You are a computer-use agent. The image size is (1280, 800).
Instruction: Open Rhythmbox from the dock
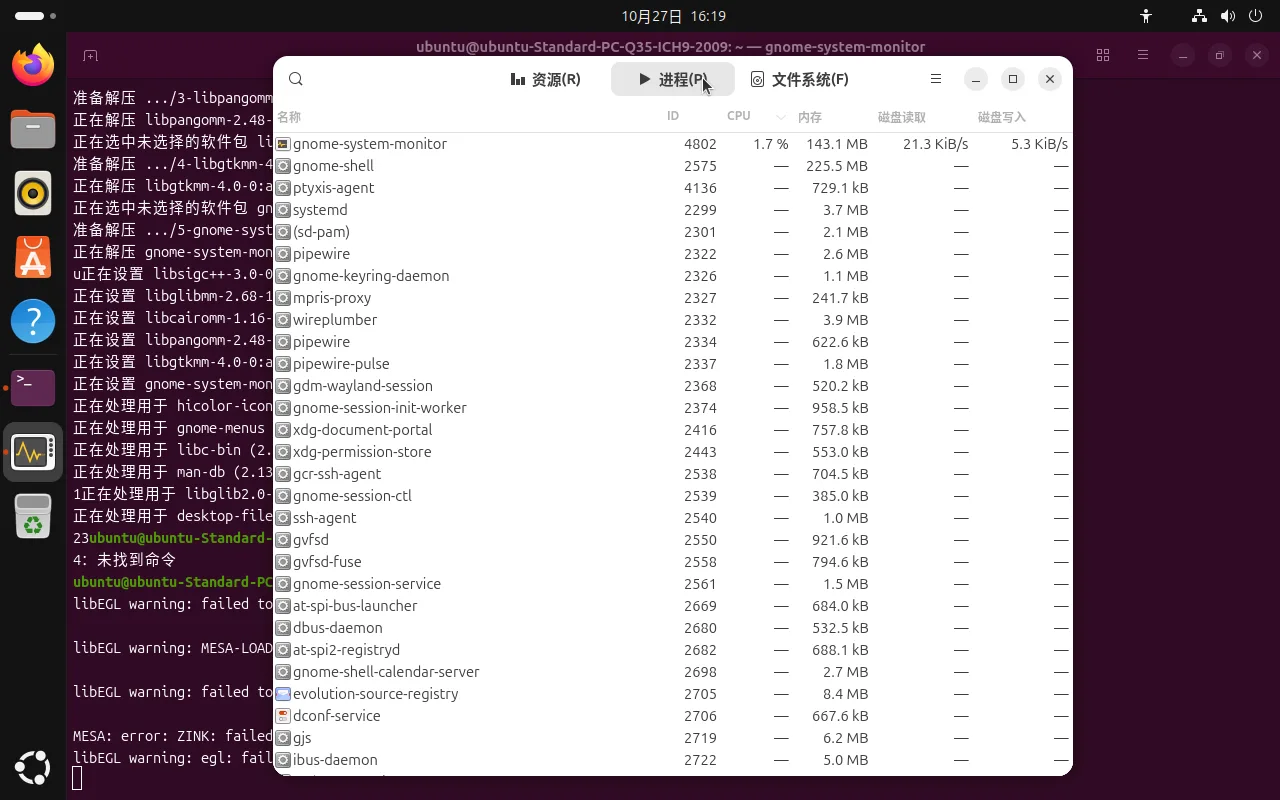point(33,193)
